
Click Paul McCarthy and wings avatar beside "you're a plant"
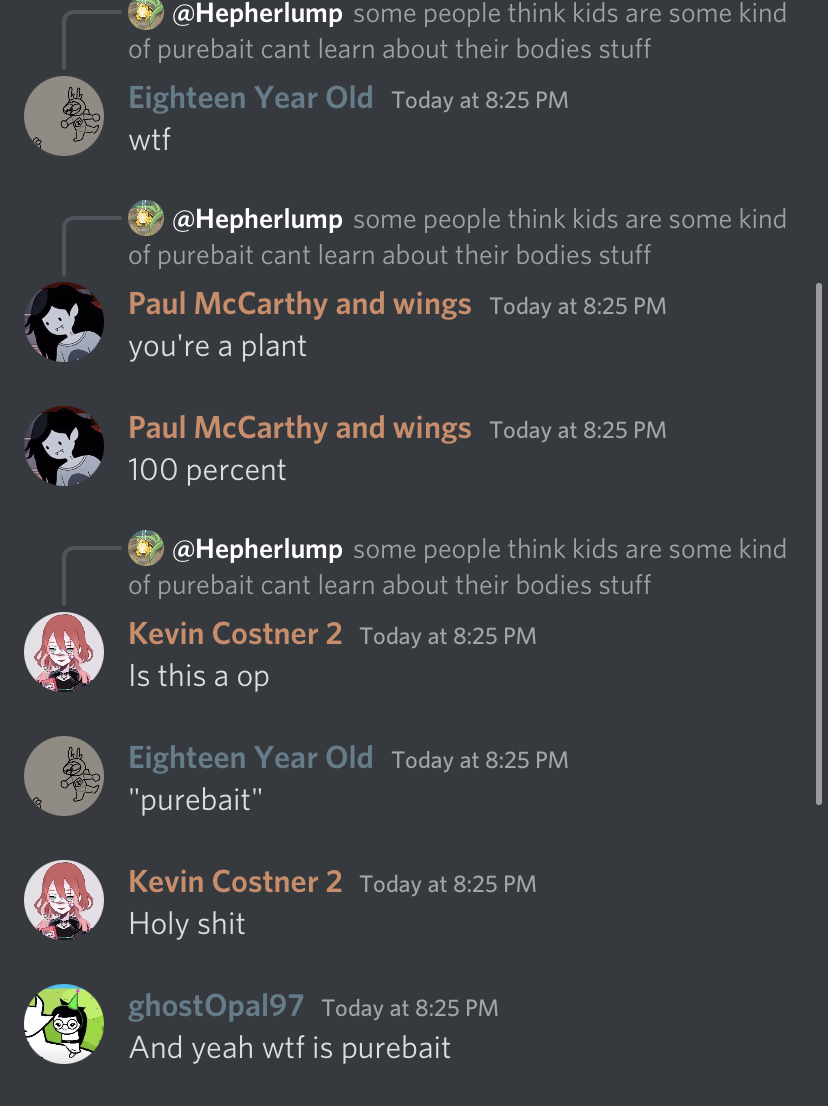(64, 322)
